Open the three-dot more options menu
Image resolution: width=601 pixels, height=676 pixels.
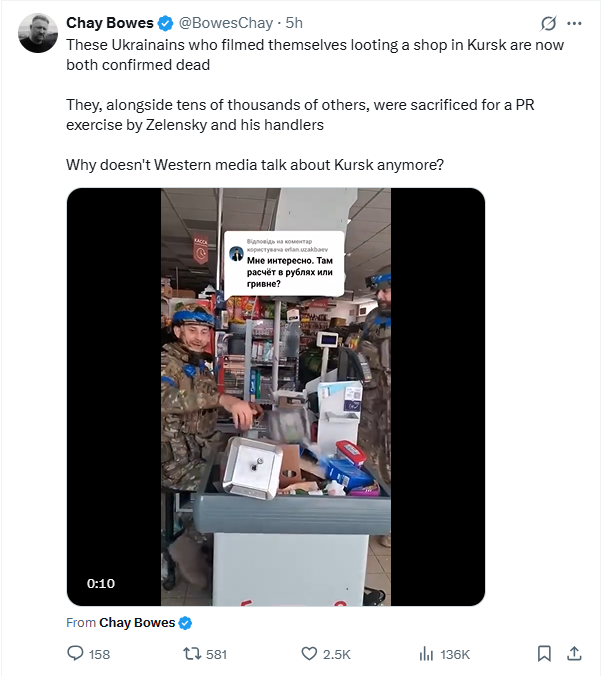click(574, 23)
